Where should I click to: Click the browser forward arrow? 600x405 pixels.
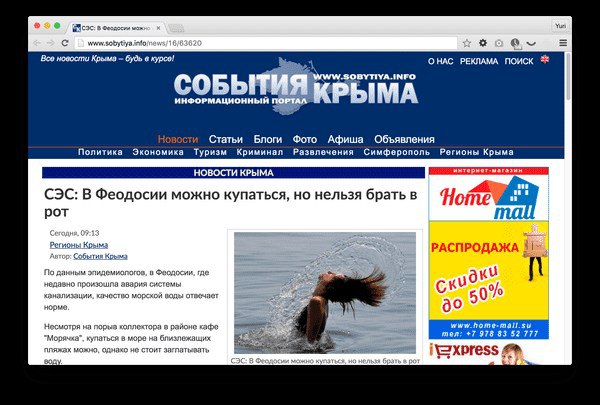(x=51, y=43)
